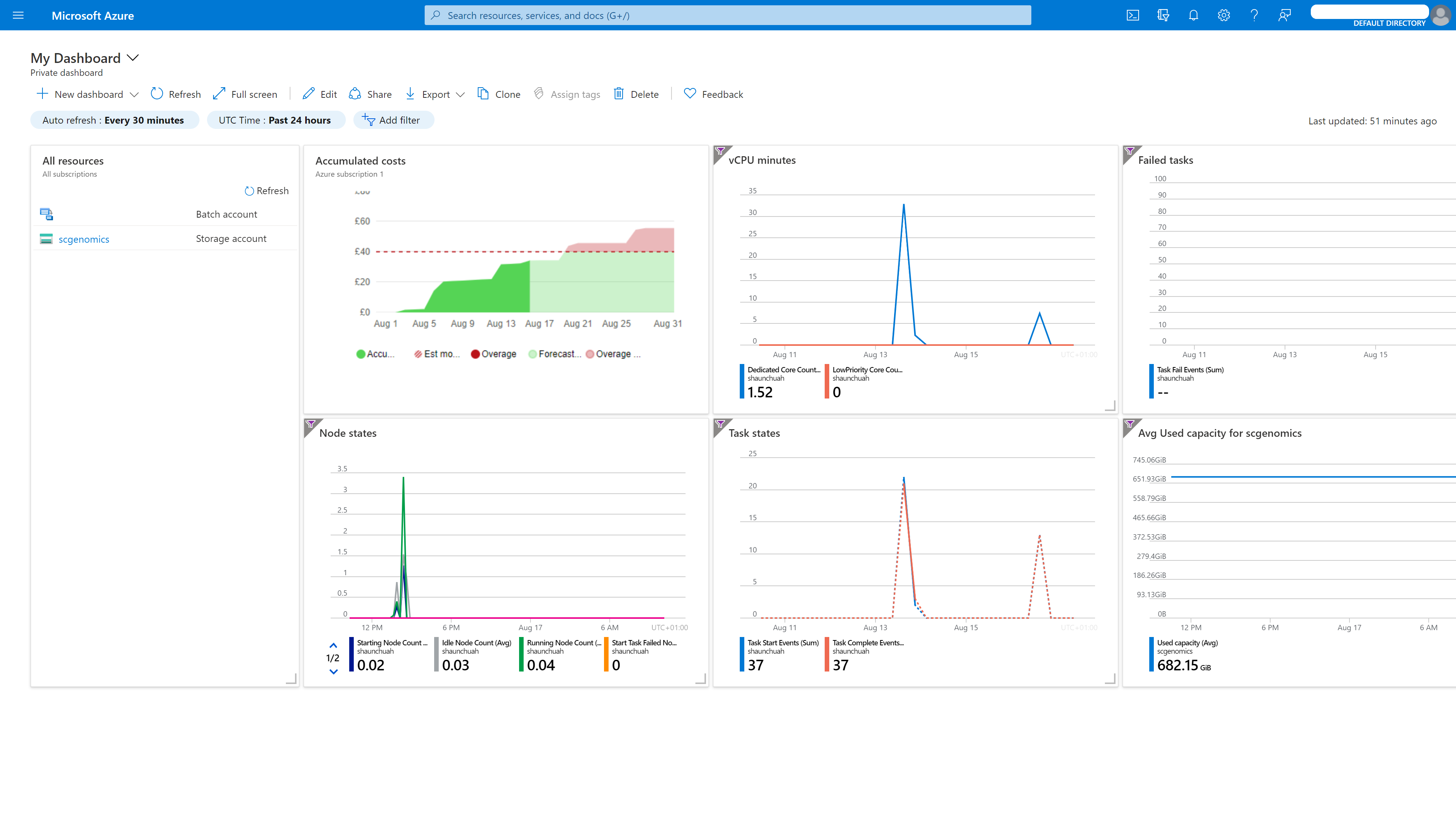Open Directories and subscriptions filter icon
This screenshot has width=1456, height=819.
[1163, 15]
